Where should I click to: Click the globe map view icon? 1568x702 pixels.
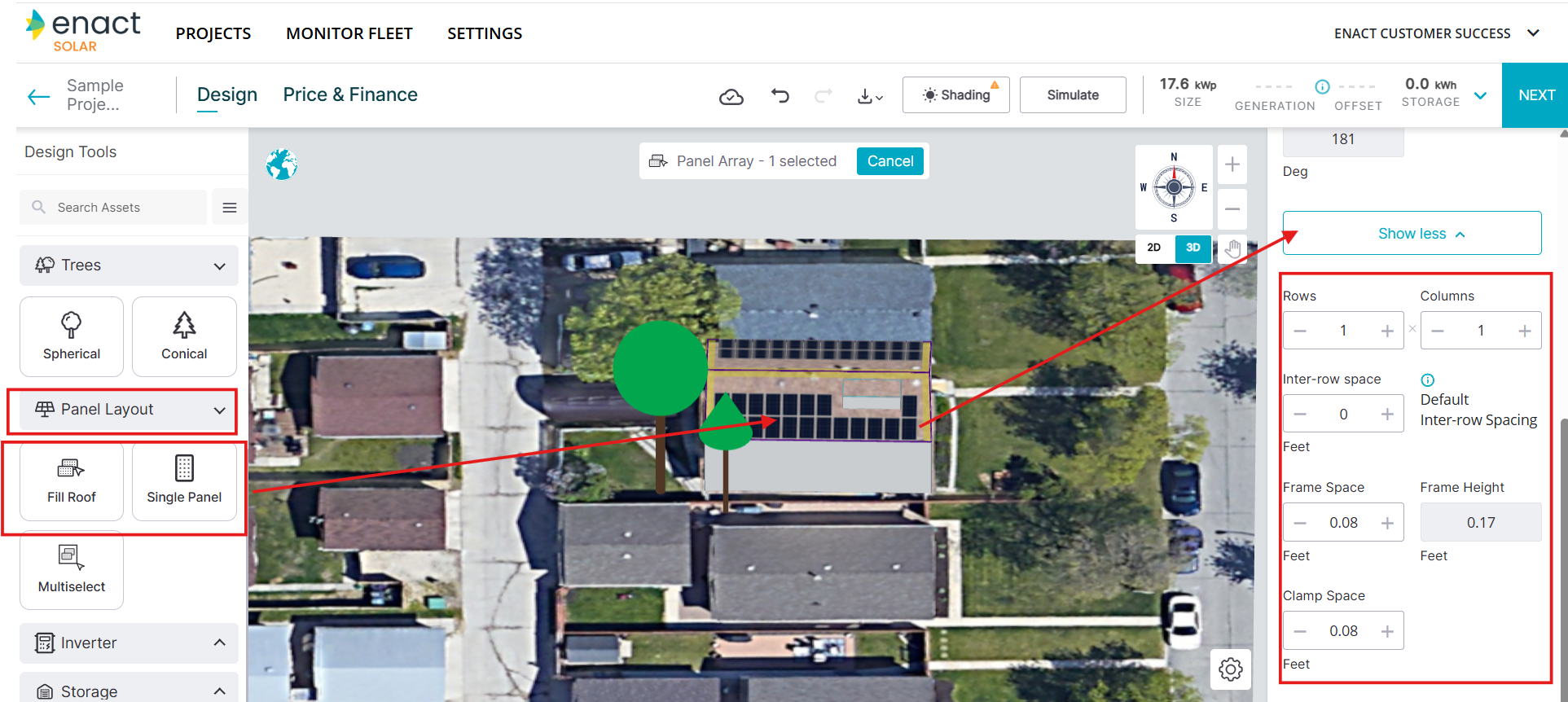coord(282,165)
